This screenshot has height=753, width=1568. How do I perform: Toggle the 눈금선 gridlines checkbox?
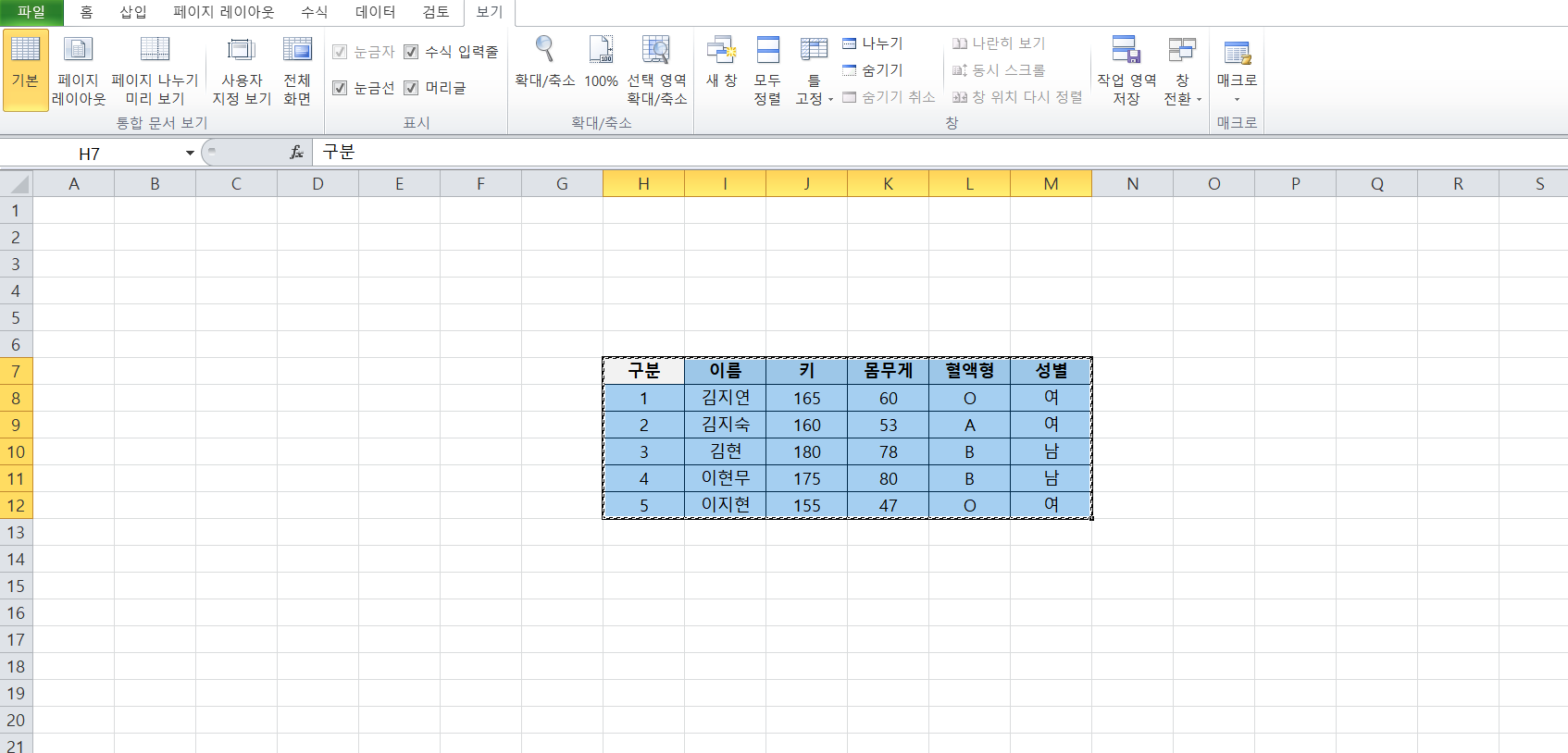click(x=340, y=88)
